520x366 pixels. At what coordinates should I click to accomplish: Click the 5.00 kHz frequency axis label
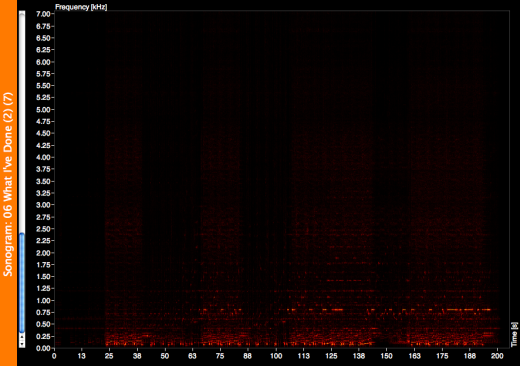[x=43, y=110]
